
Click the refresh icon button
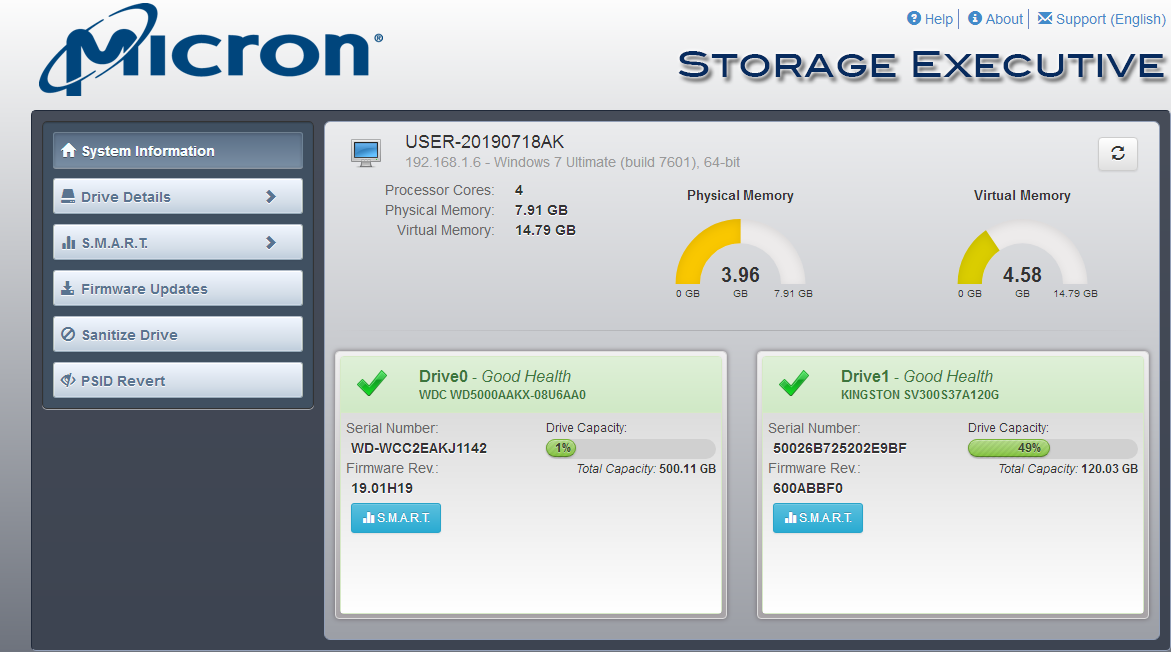tap(1117, 154)
